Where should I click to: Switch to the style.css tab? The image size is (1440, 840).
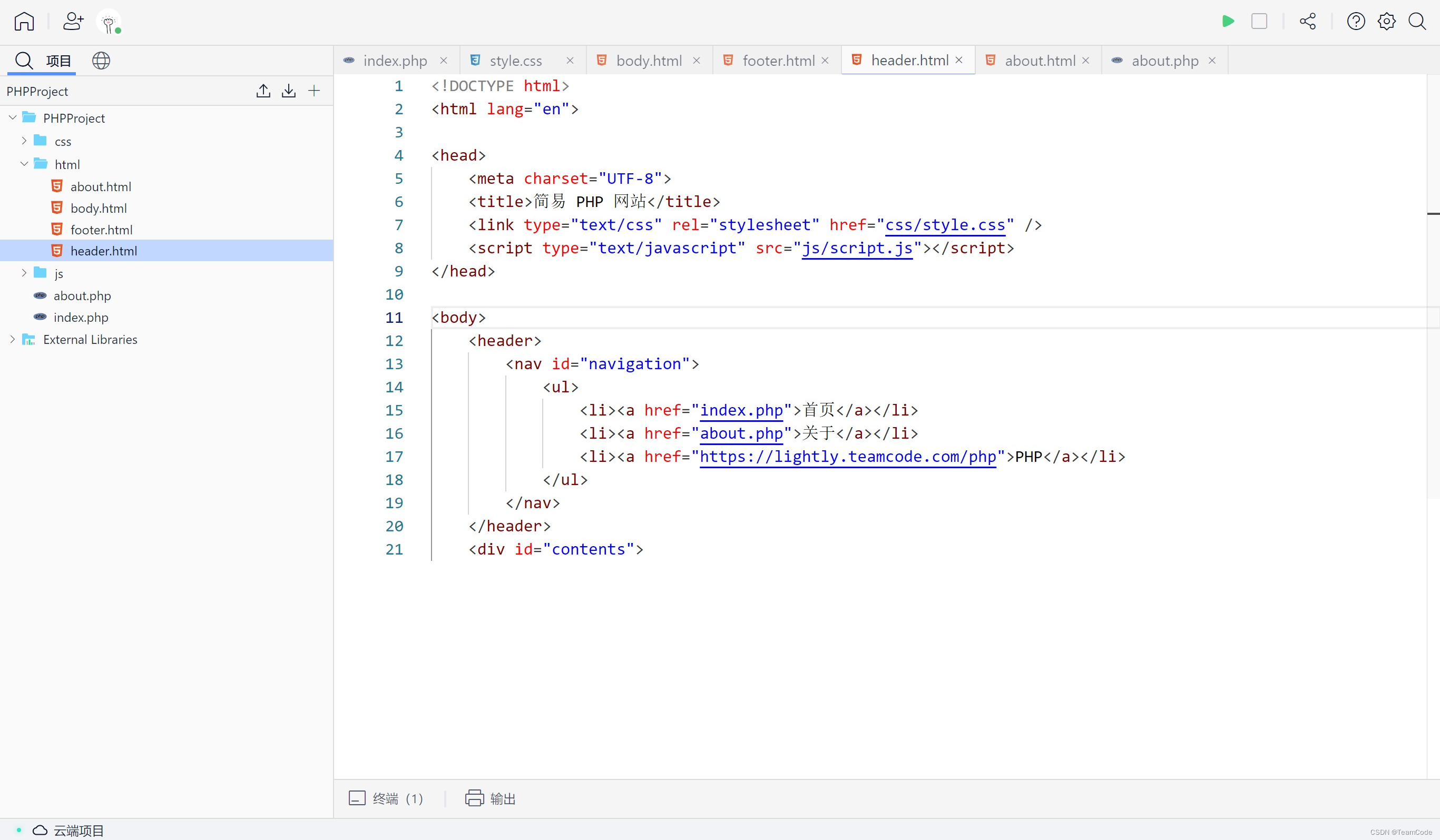(516, 60)
